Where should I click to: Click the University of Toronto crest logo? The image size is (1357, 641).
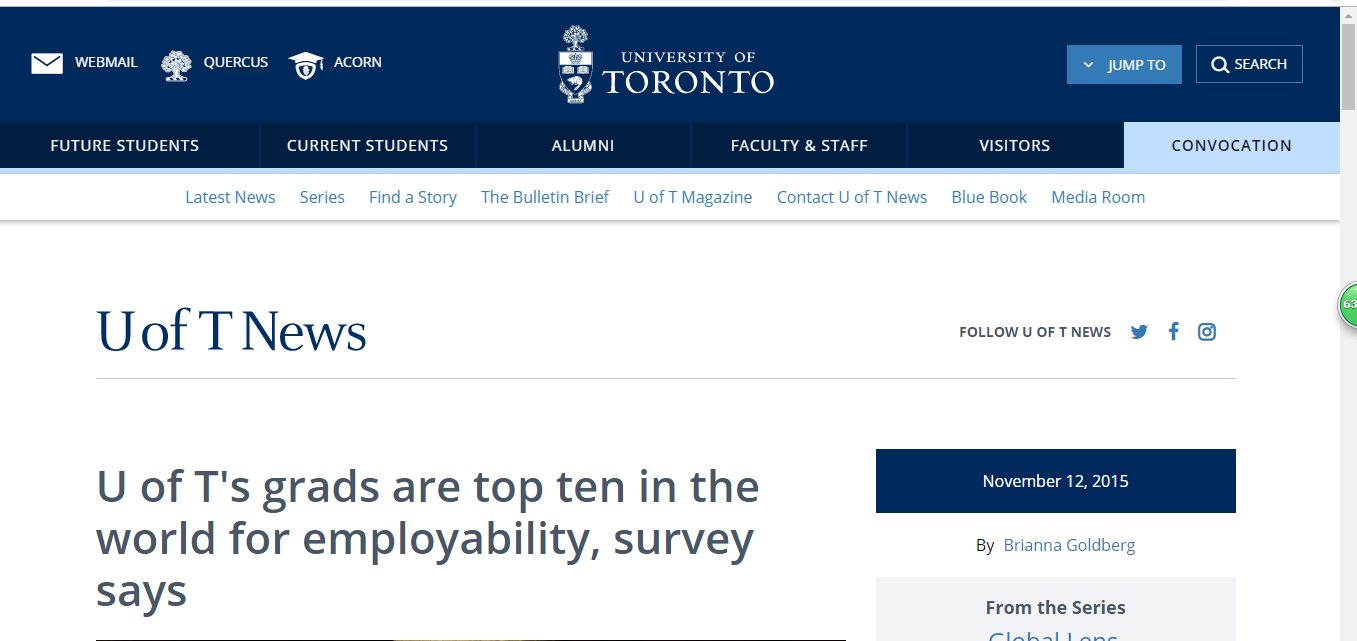(574, 66)
